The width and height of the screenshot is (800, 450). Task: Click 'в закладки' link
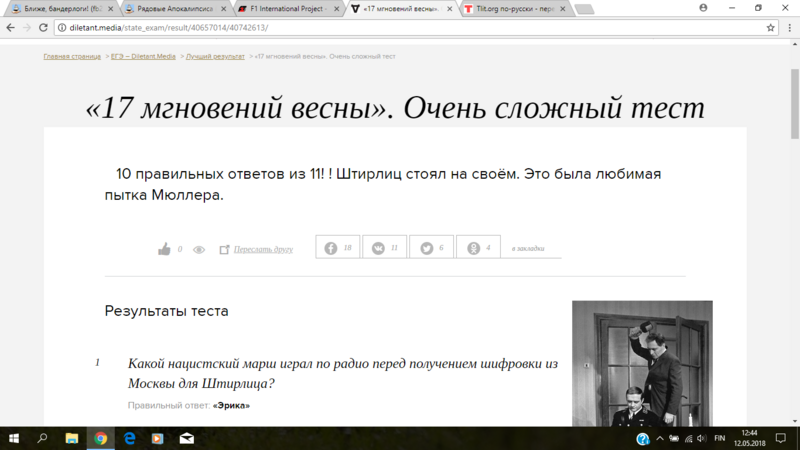[x=528, y=248]
